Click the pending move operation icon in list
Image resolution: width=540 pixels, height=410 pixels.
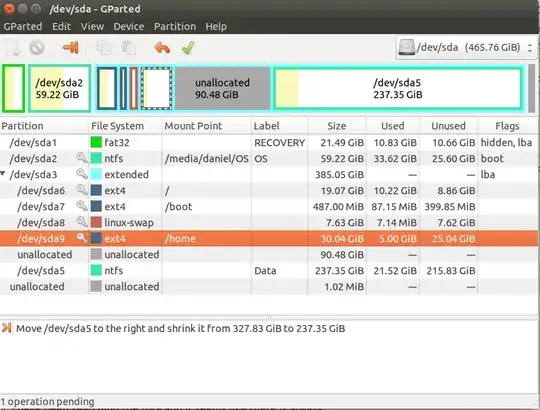tap(7, 328)
